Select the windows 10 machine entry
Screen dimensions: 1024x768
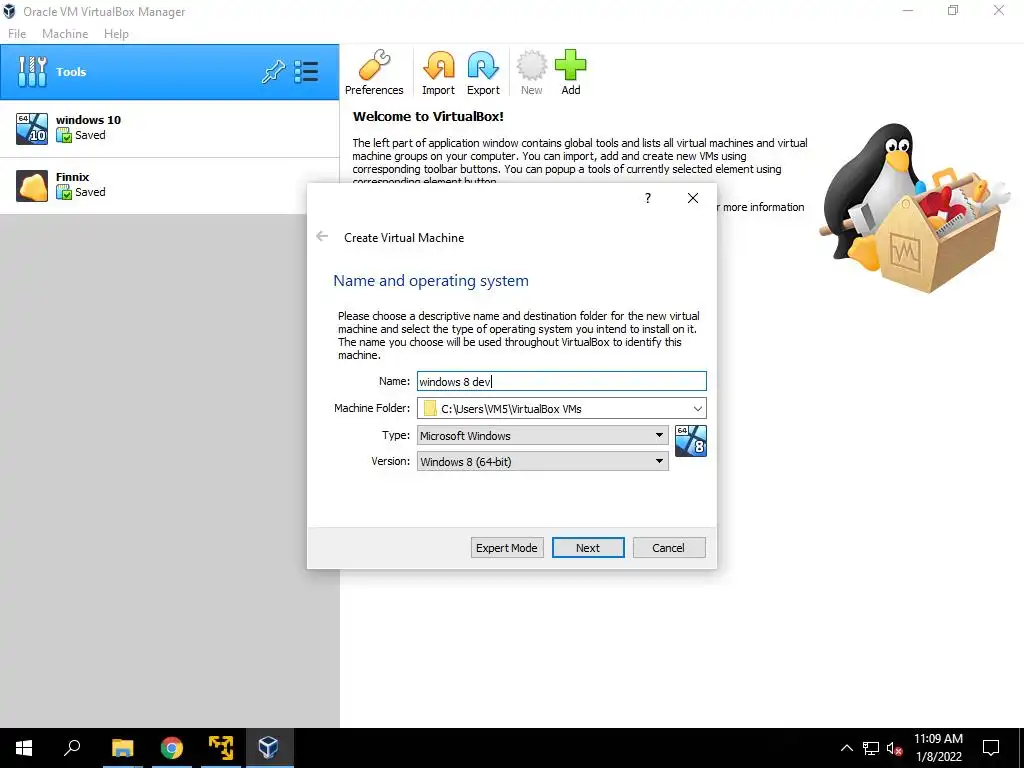tap(170, 128)
